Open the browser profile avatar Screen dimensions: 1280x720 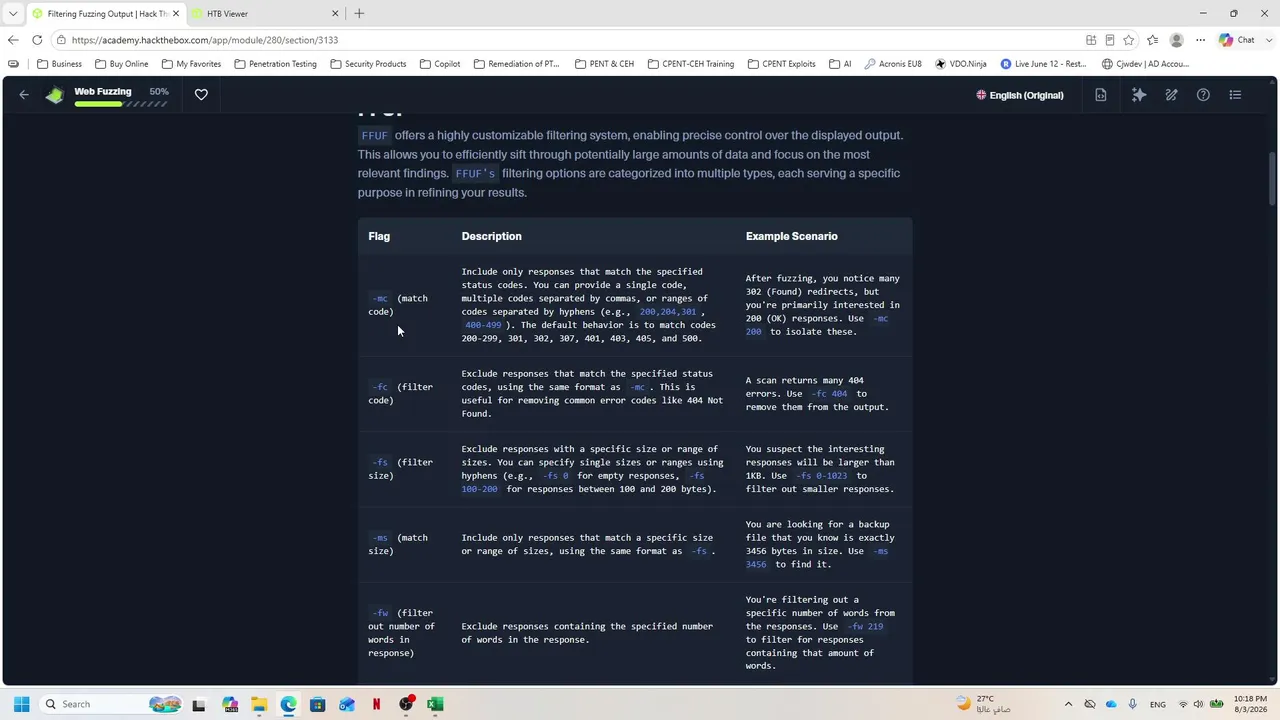pyautogui.click(x=1176, y=40)
